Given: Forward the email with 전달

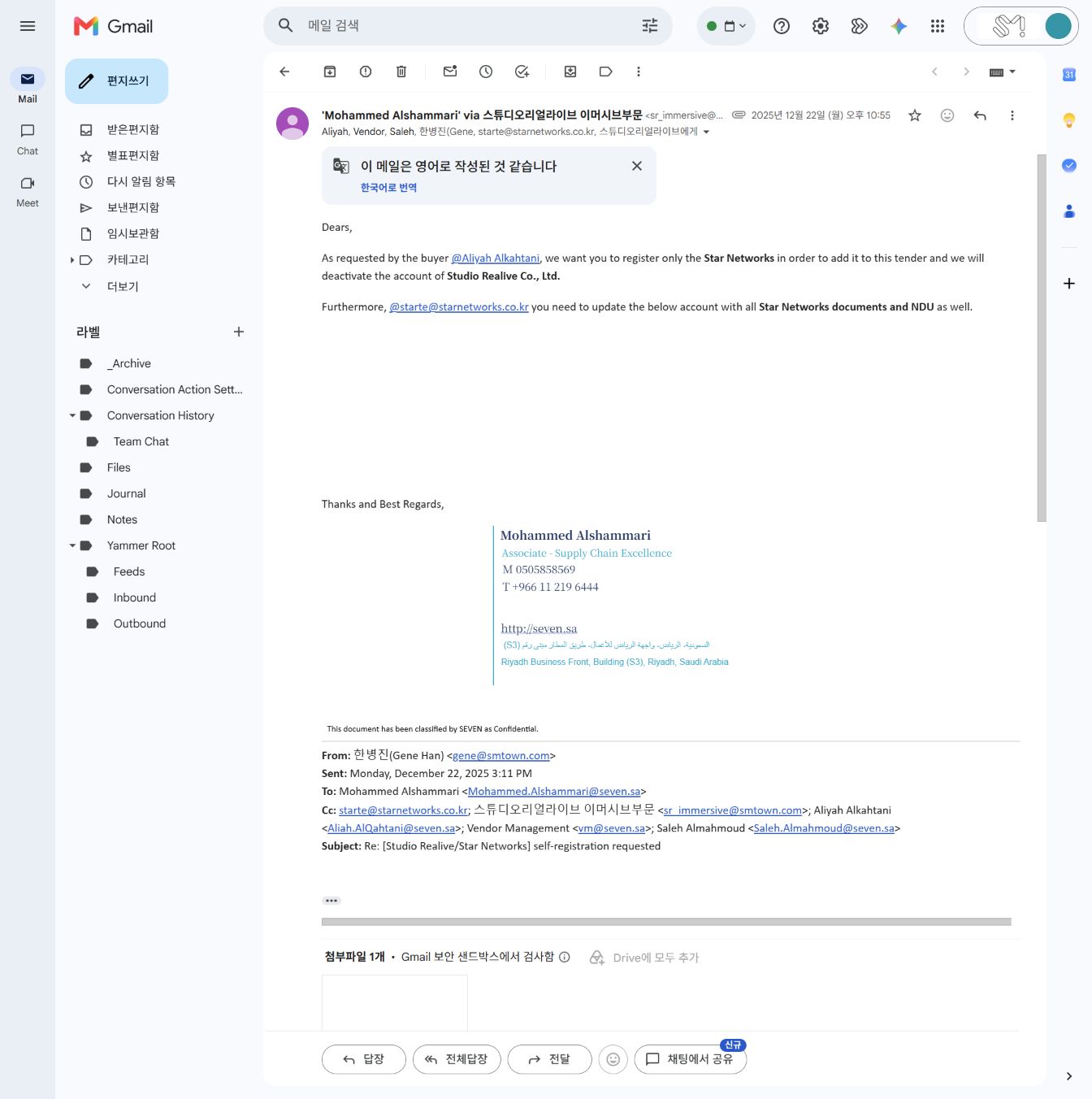Looking at the screenshot, I should coord(549,1059).
